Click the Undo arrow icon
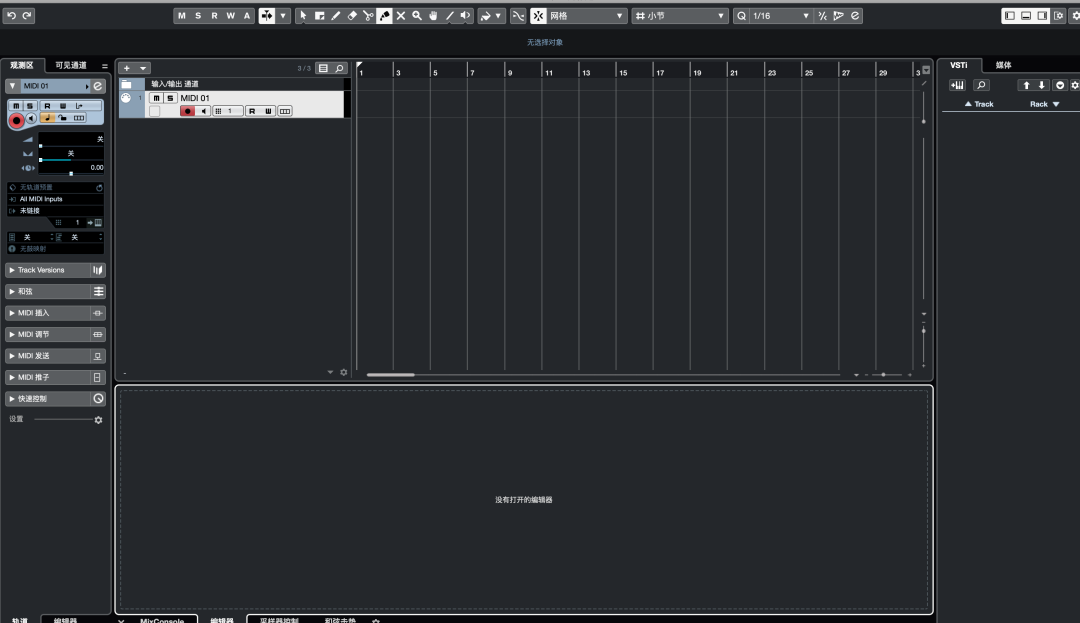 [11, 16]
